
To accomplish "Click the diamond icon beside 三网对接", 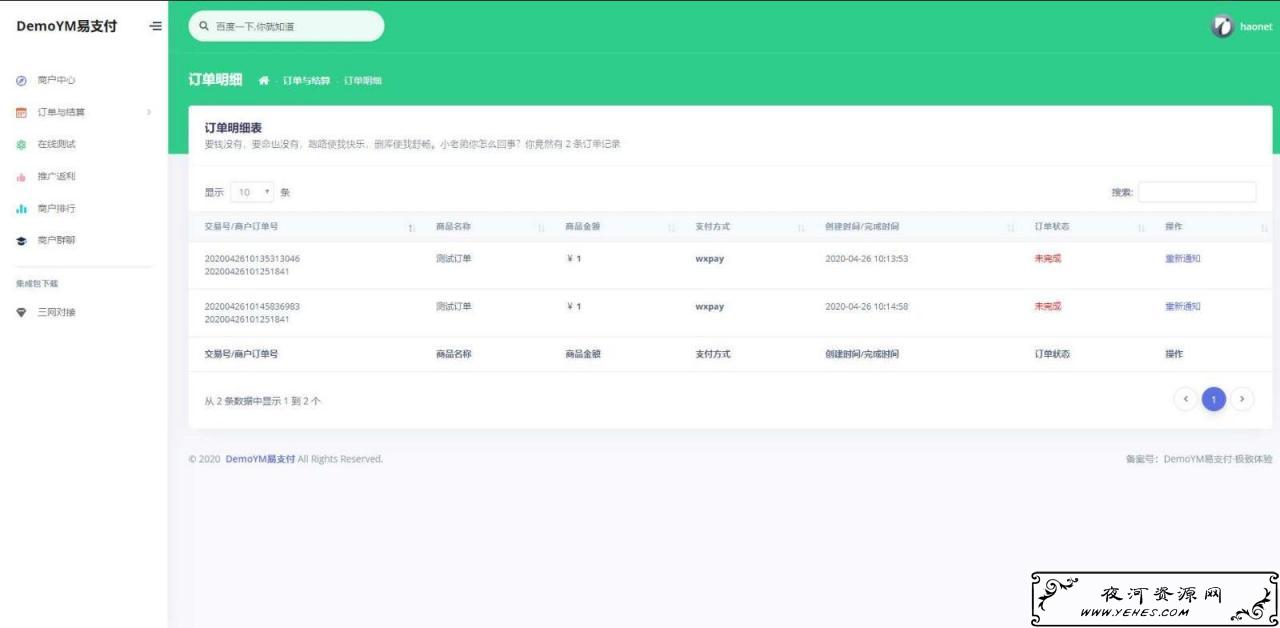I will pos(21,312).
